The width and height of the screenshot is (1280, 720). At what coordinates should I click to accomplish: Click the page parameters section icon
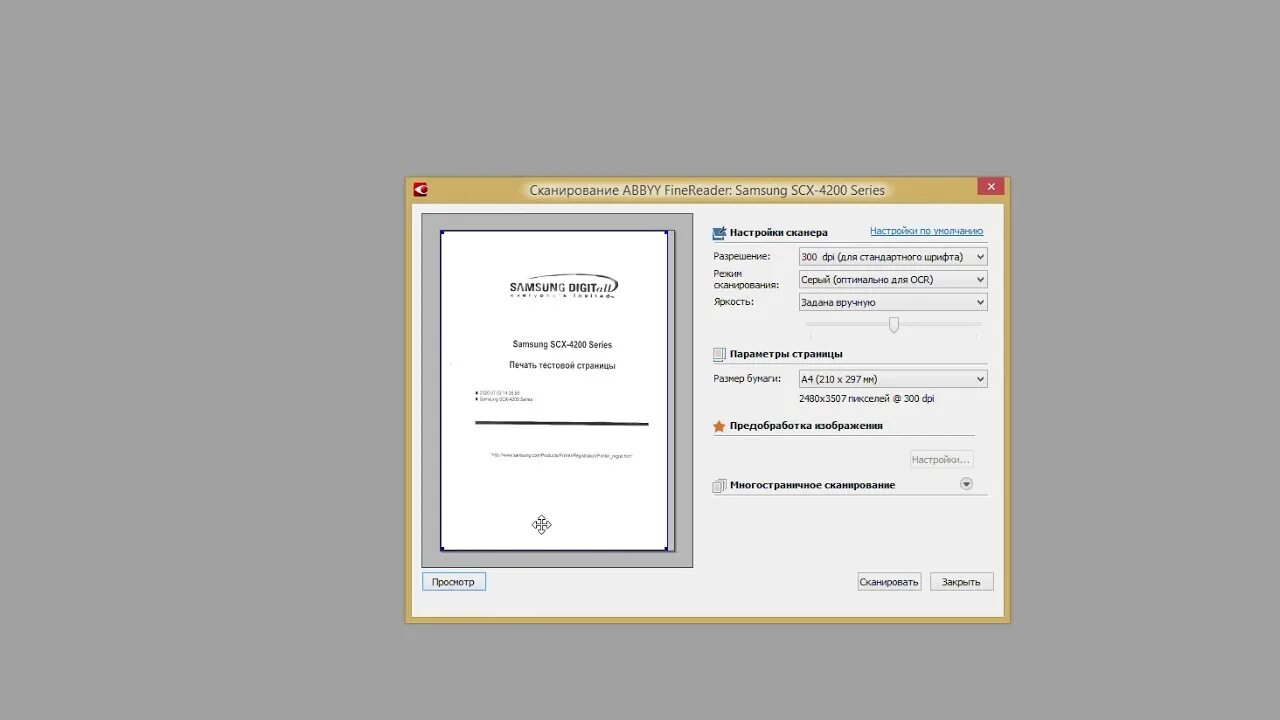719,354
